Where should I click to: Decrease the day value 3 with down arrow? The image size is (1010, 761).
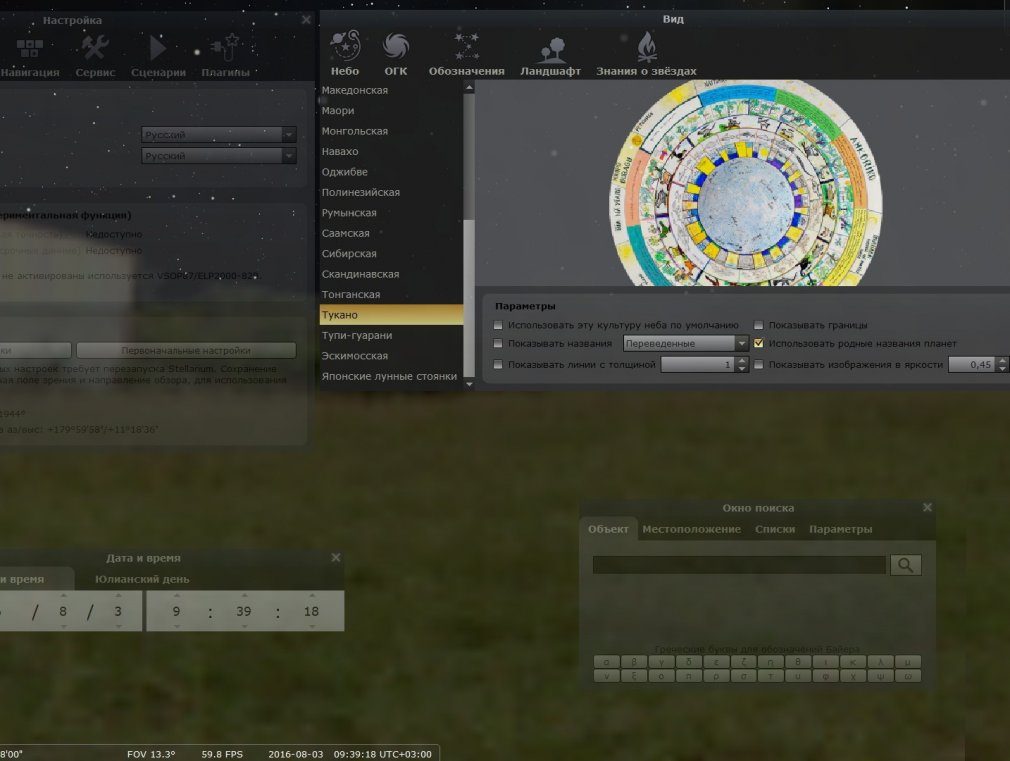tap(118, 626)
